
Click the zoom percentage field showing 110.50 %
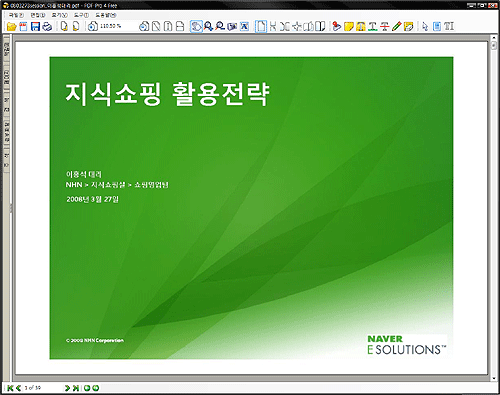(117, 26)
